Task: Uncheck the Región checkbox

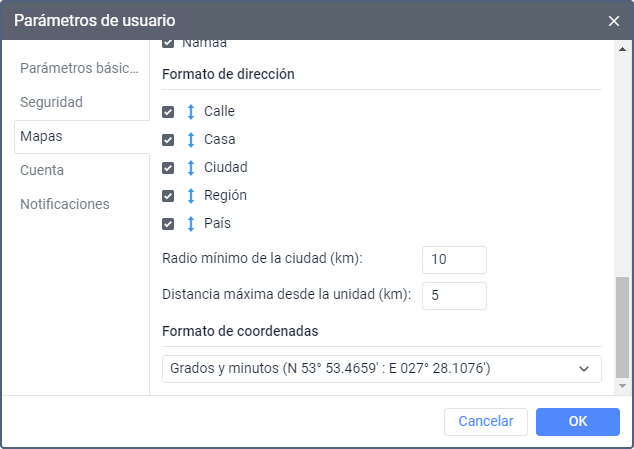Action: (x=168, y=196)
